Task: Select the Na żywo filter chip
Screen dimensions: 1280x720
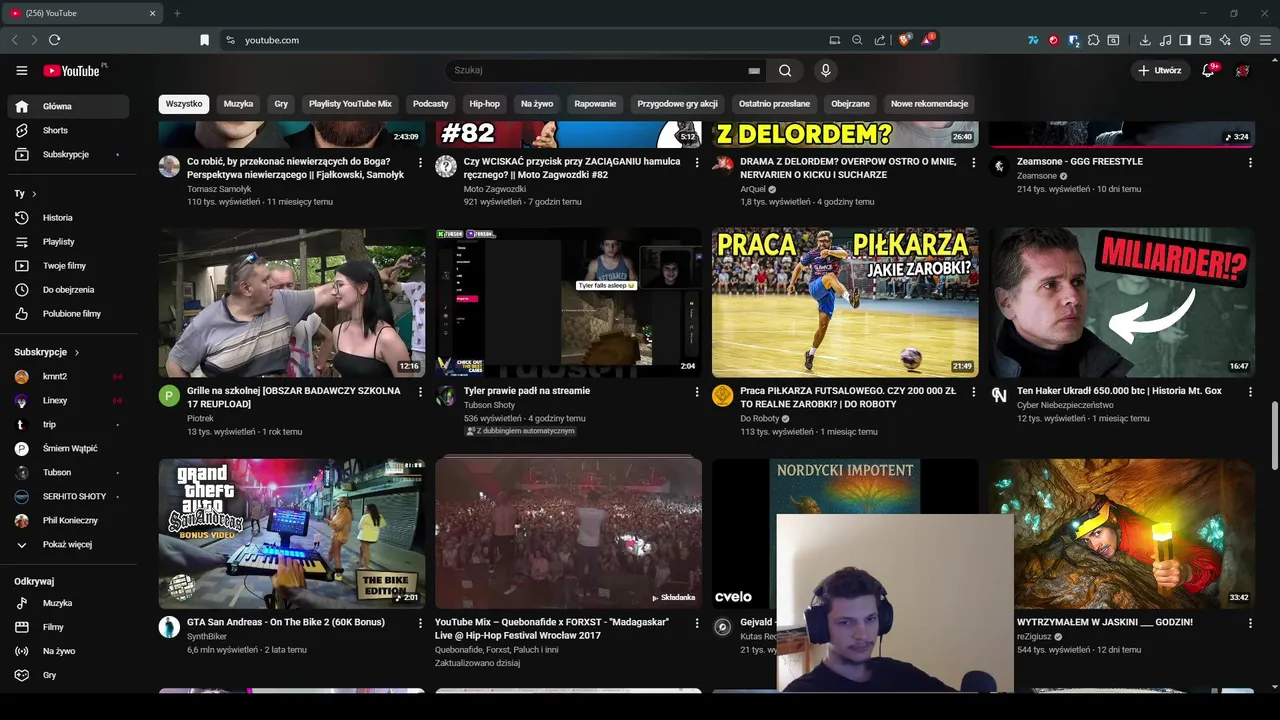Action: [x=537, y=104]
